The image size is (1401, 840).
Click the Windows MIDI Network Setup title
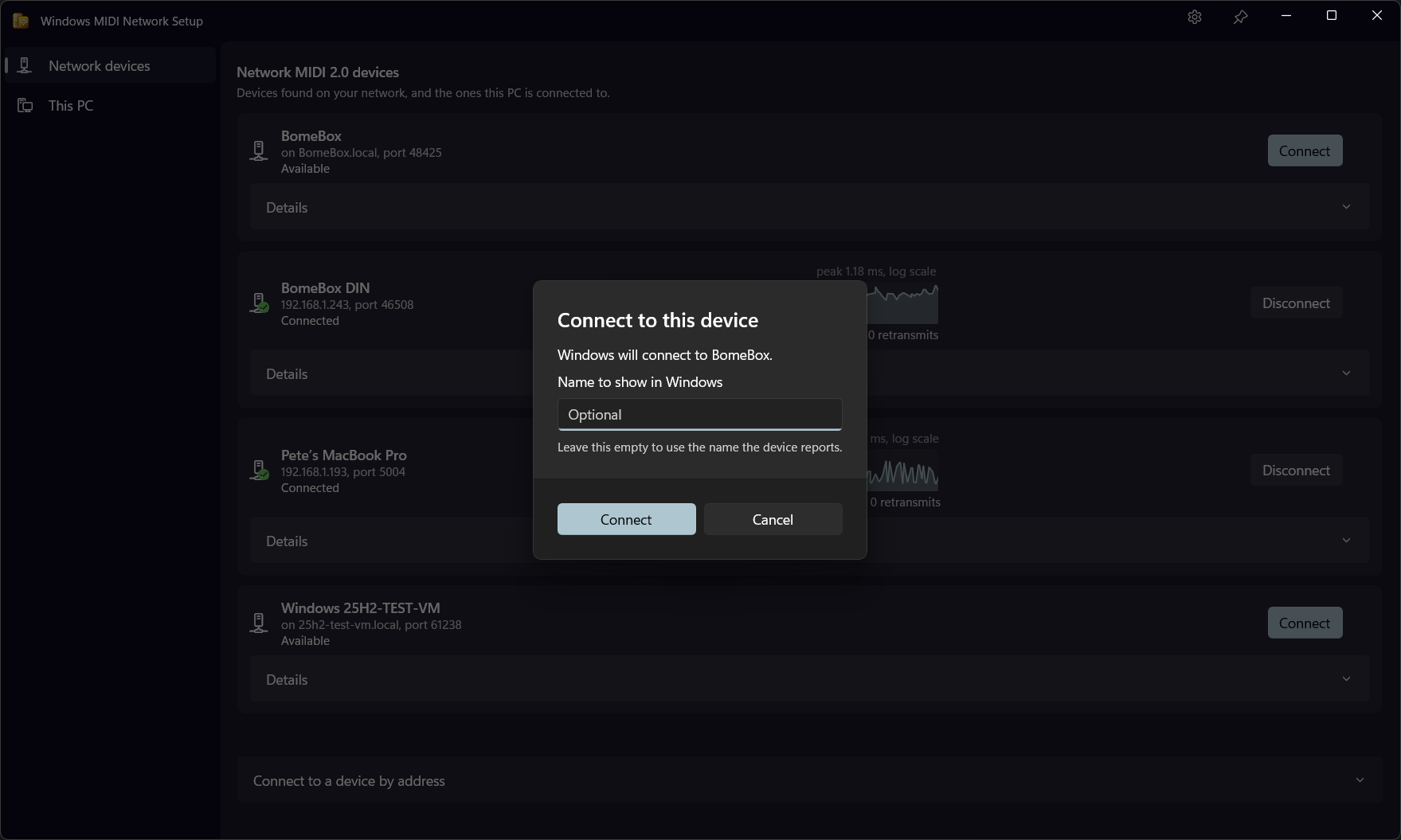point(122,21)
